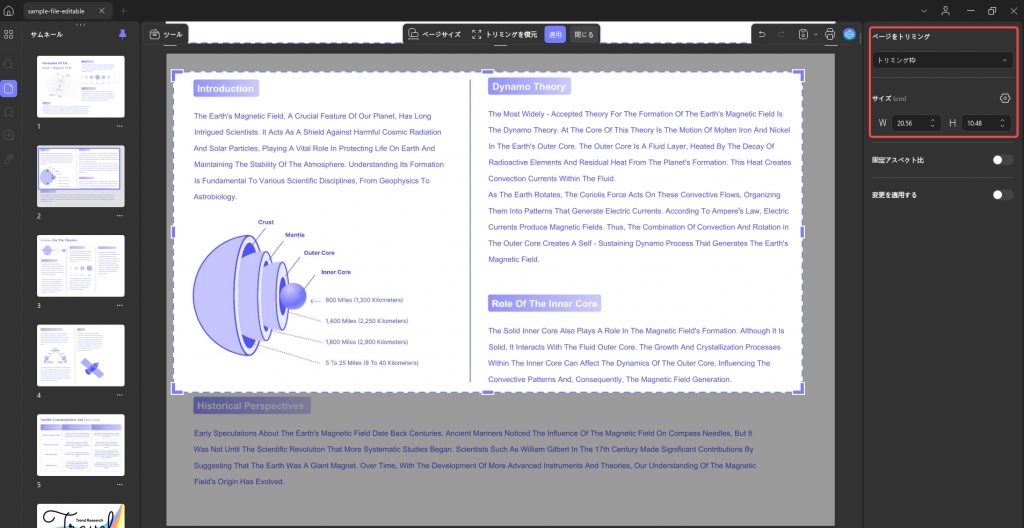This screenshot has width=1024, height=528.
Task: Click the Inner Core diagram label
Action: coord(336,272)
